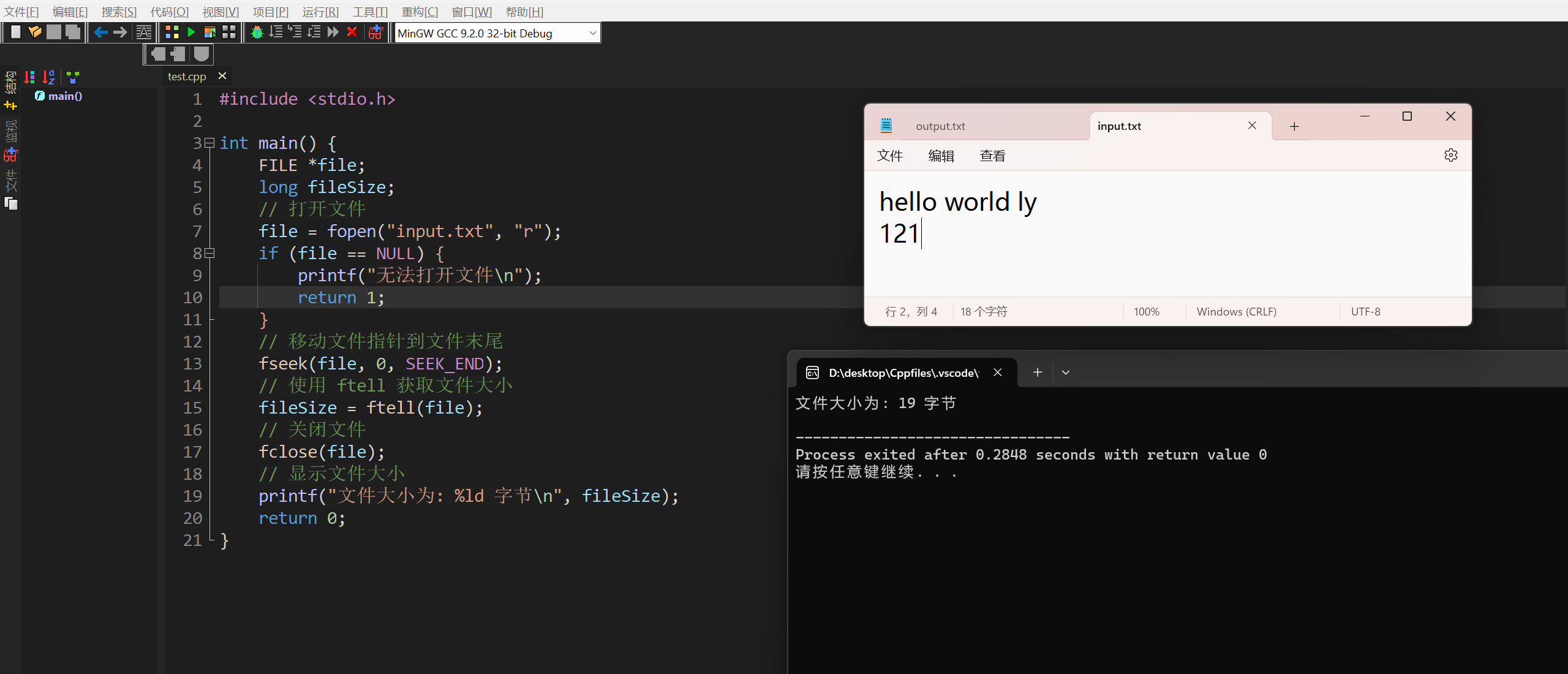Open a new terminal tab with plus
Viewport: 1568px width, 674px height.
click(1038, 372)
